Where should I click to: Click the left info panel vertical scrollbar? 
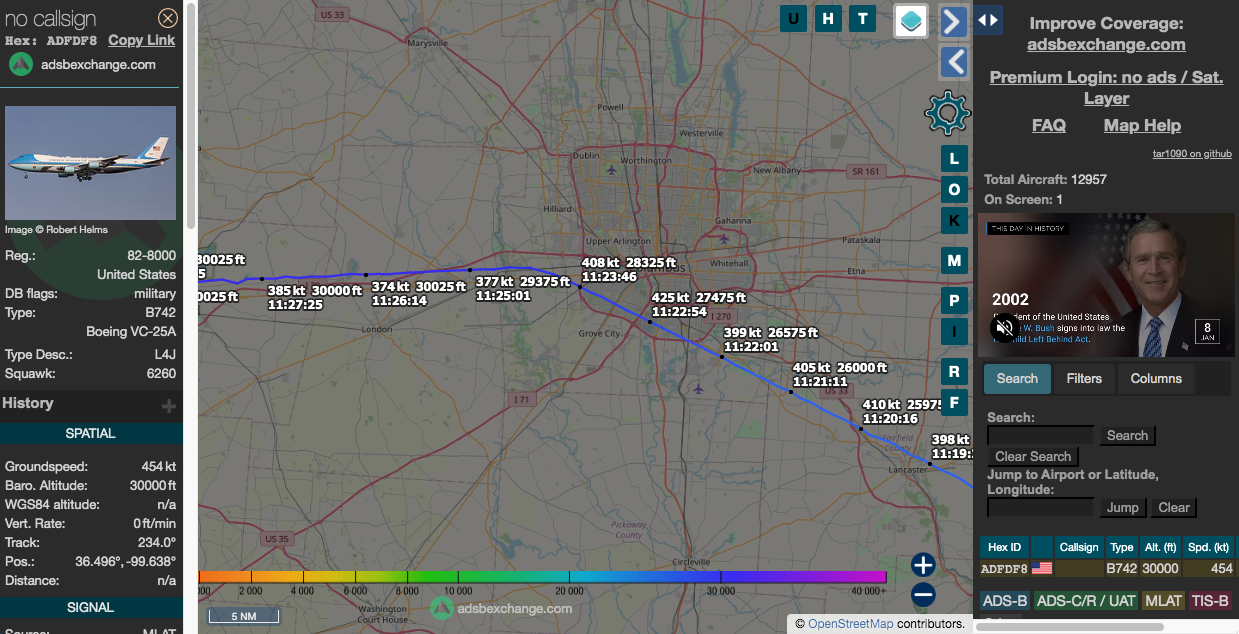click(190, 115)
